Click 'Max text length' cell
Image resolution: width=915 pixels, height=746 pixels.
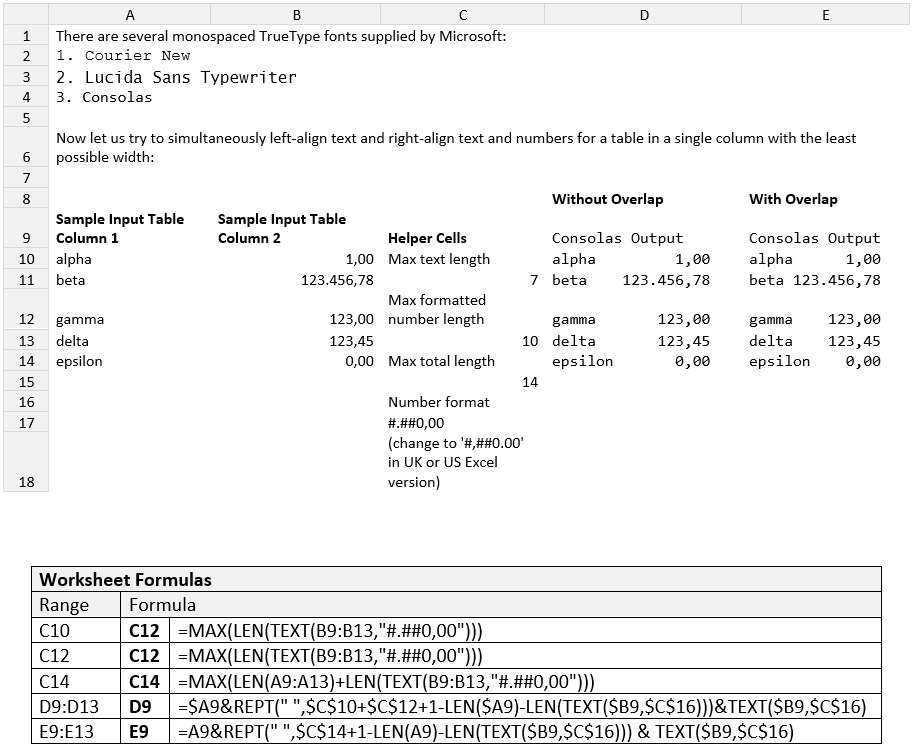click(439, 259)
